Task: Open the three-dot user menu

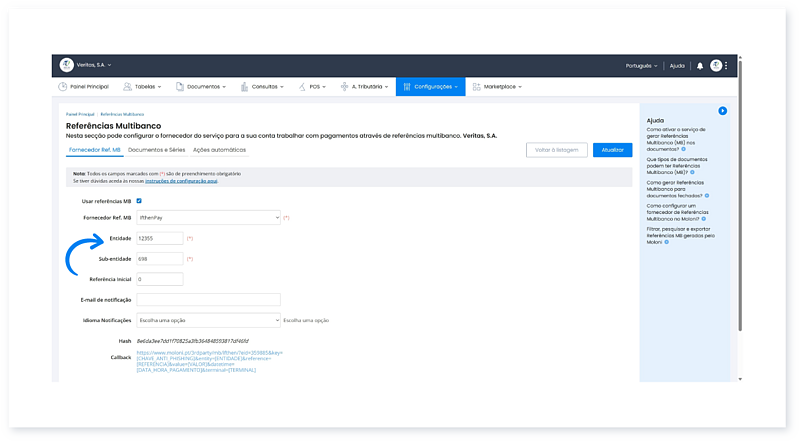Action: [x=726, y=65]
